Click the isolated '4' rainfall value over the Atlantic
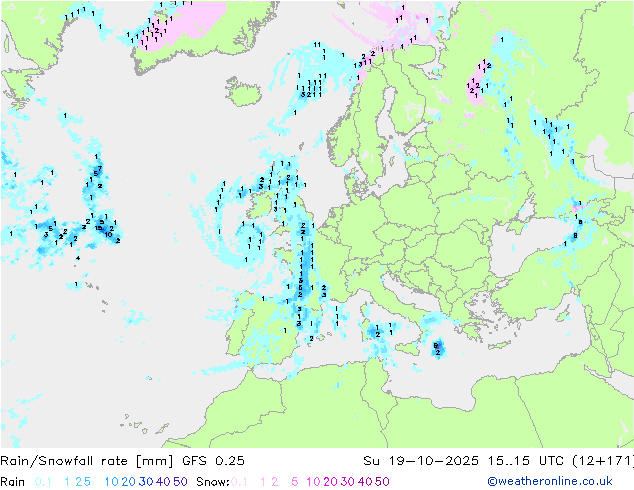Screen dimensions: 634x490 78,258
